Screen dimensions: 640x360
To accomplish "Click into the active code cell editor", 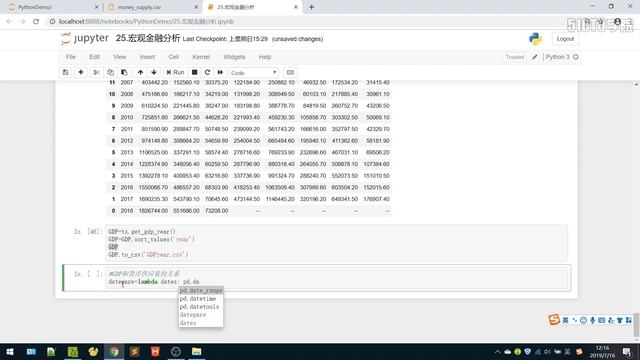I will tap(337, 278).
